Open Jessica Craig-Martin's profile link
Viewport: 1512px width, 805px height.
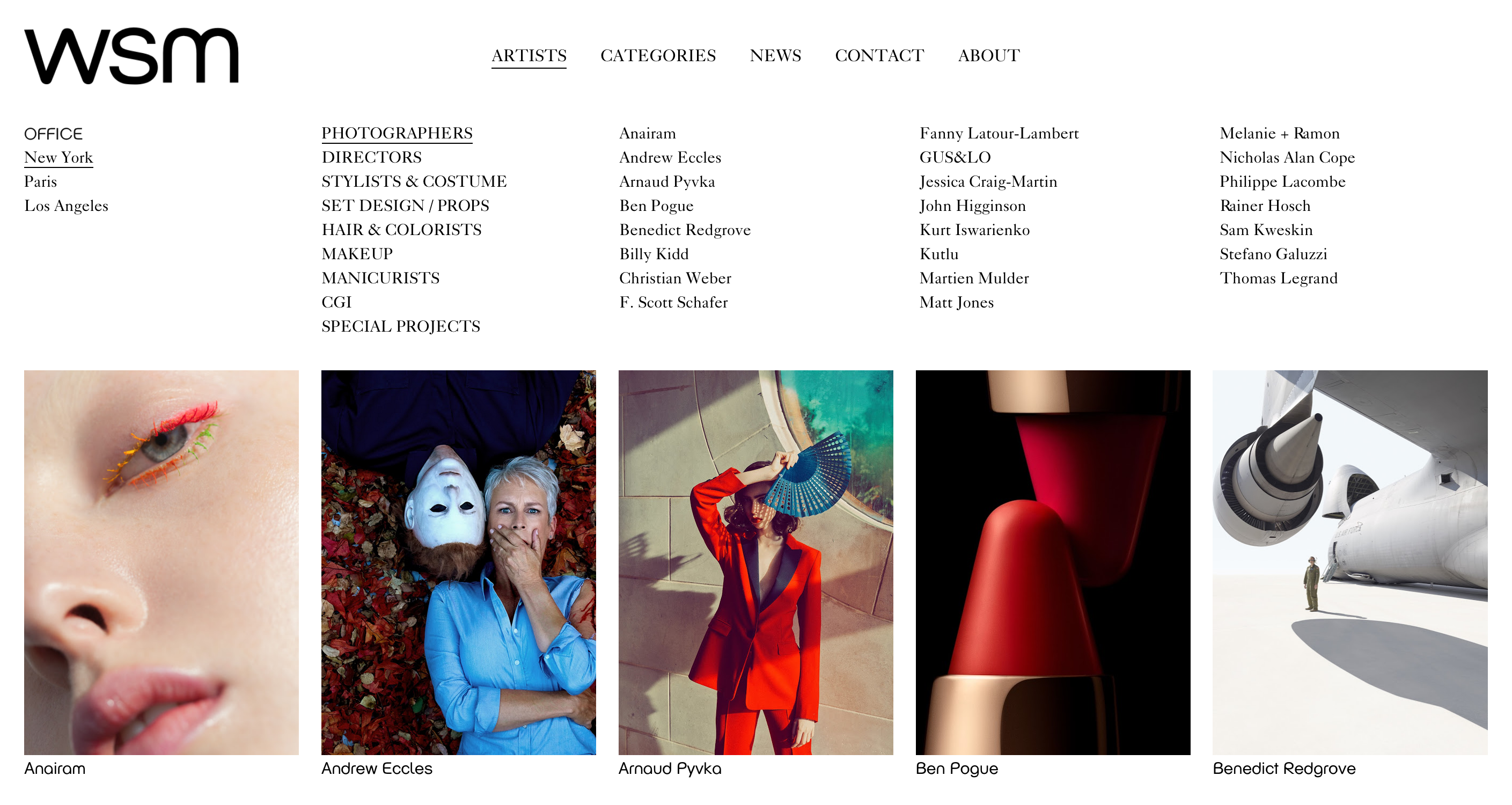(x=988, y=181)
